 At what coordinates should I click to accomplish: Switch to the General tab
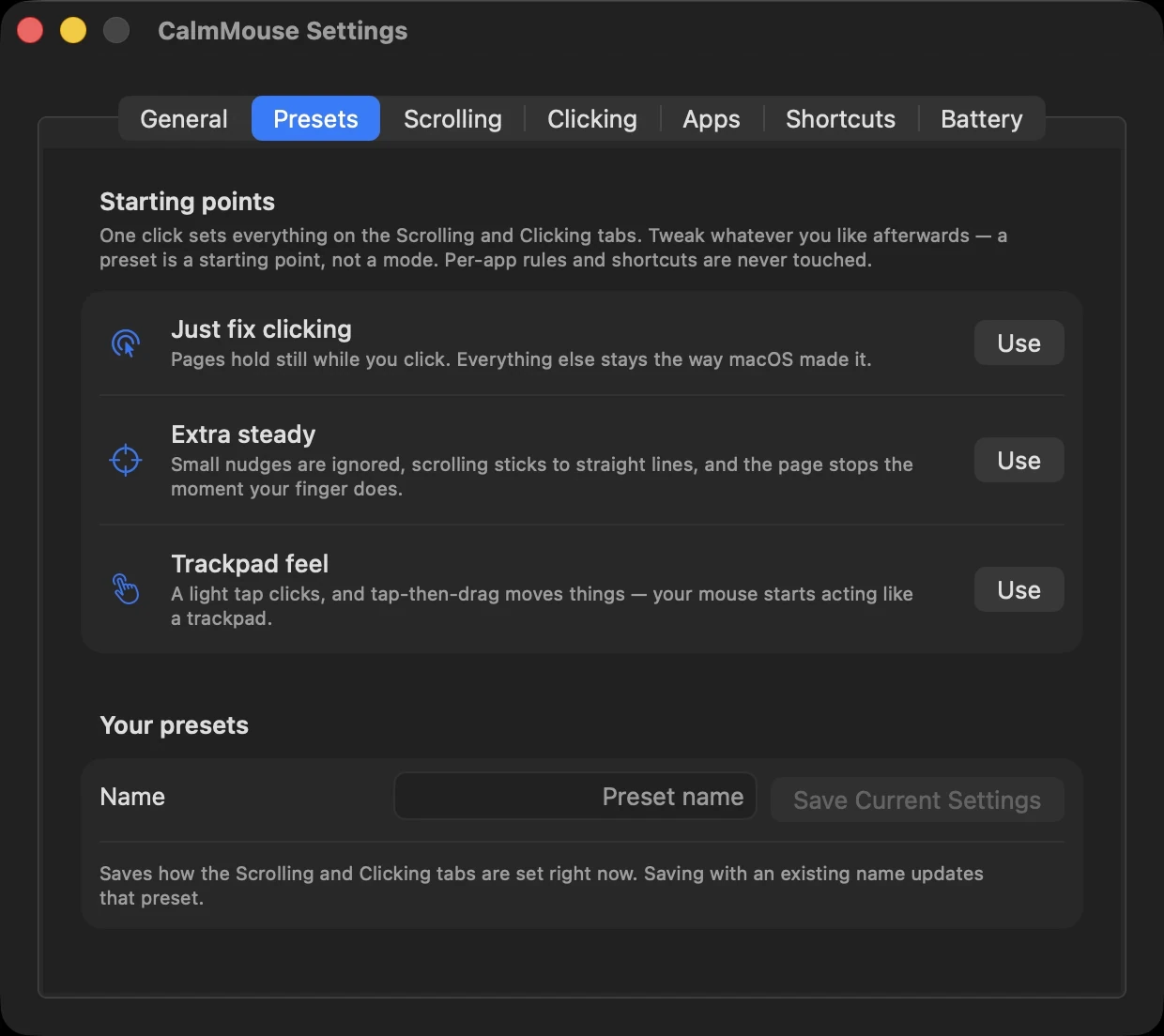click(184, 119)
